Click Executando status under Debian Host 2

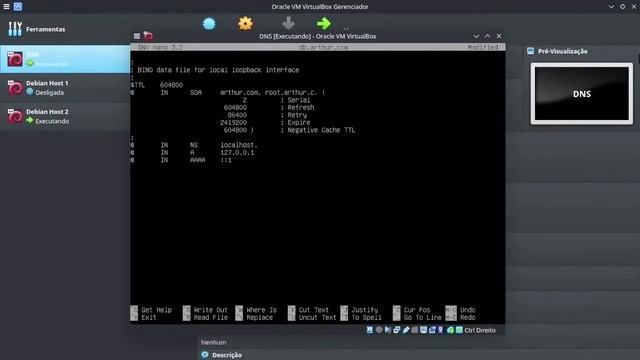pos(52,121)
